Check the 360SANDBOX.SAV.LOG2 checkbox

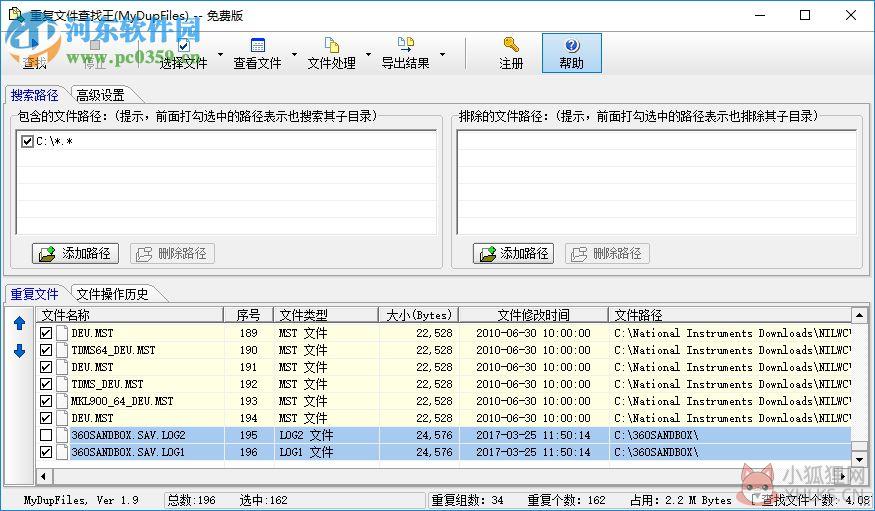pyautogui.click(x=46, y=435)
